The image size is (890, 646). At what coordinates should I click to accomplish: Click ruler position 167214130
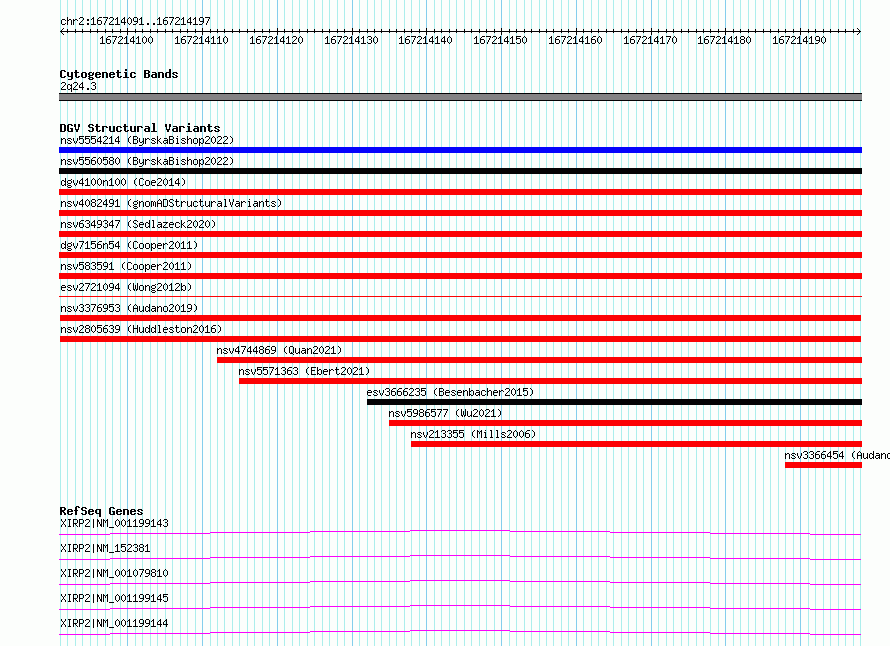(351, 40)
